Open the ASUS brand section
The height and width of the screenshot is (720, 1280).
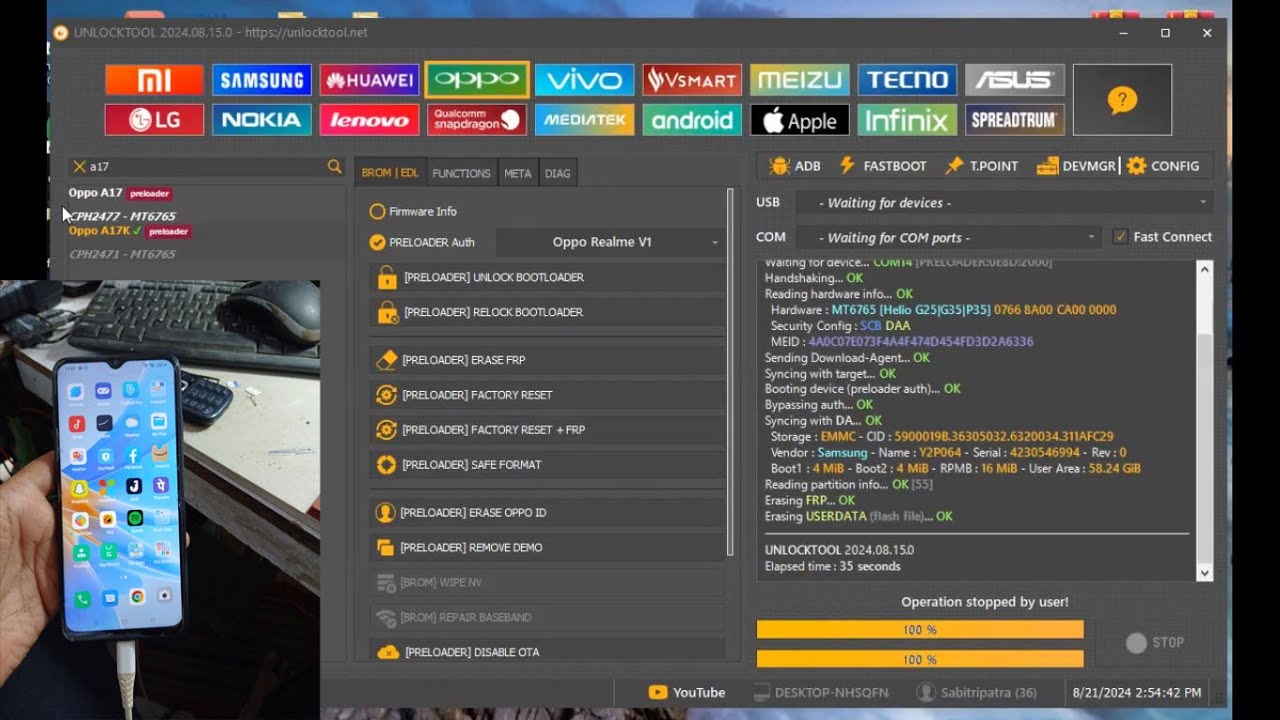1015,80
